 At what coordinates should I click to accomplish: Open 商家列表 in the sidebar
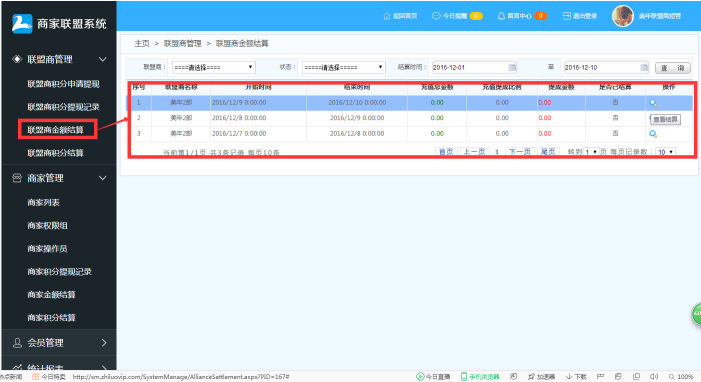coord(43,203)
